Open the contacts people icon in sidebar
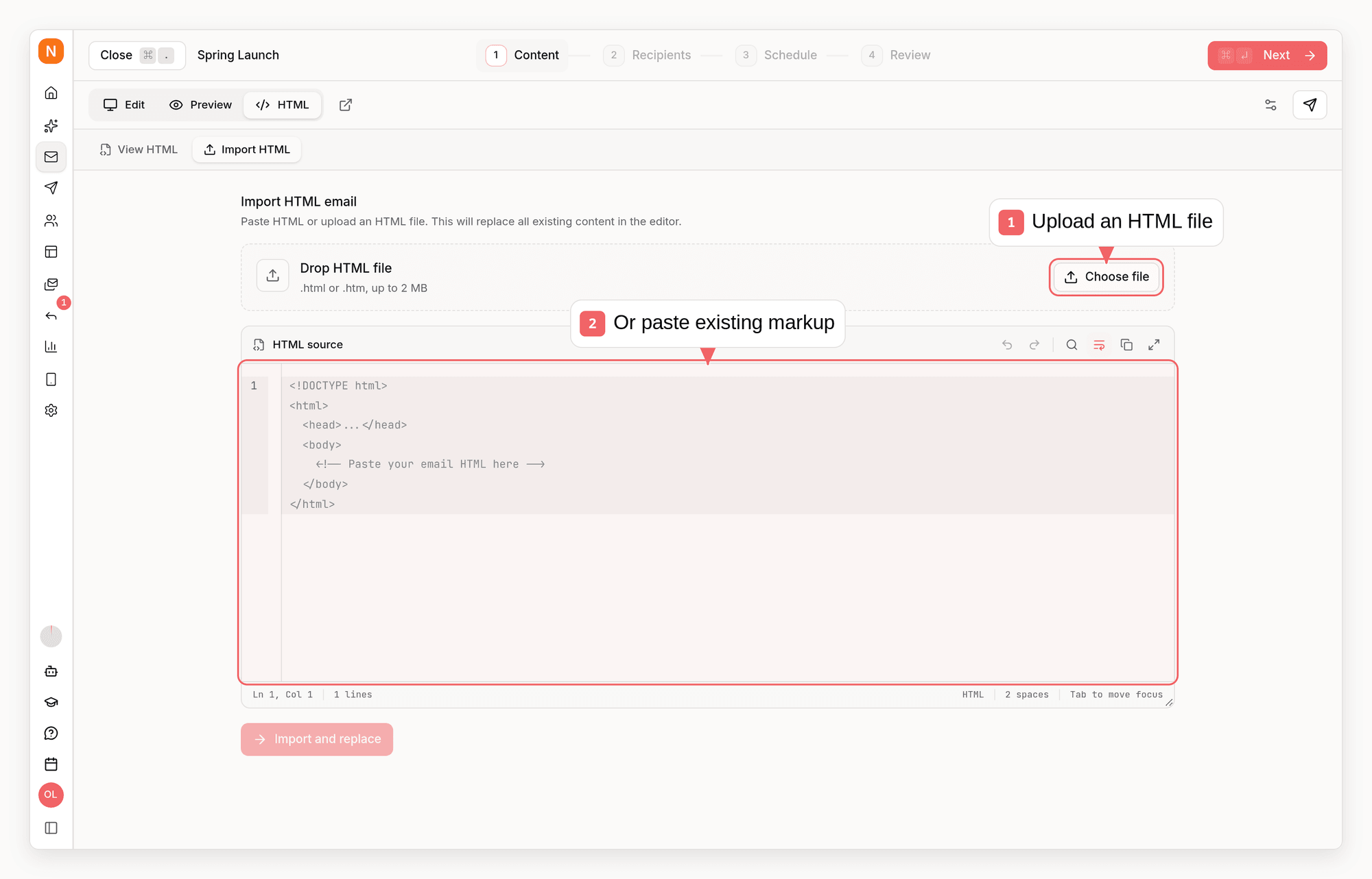 [x=51, y=220]
